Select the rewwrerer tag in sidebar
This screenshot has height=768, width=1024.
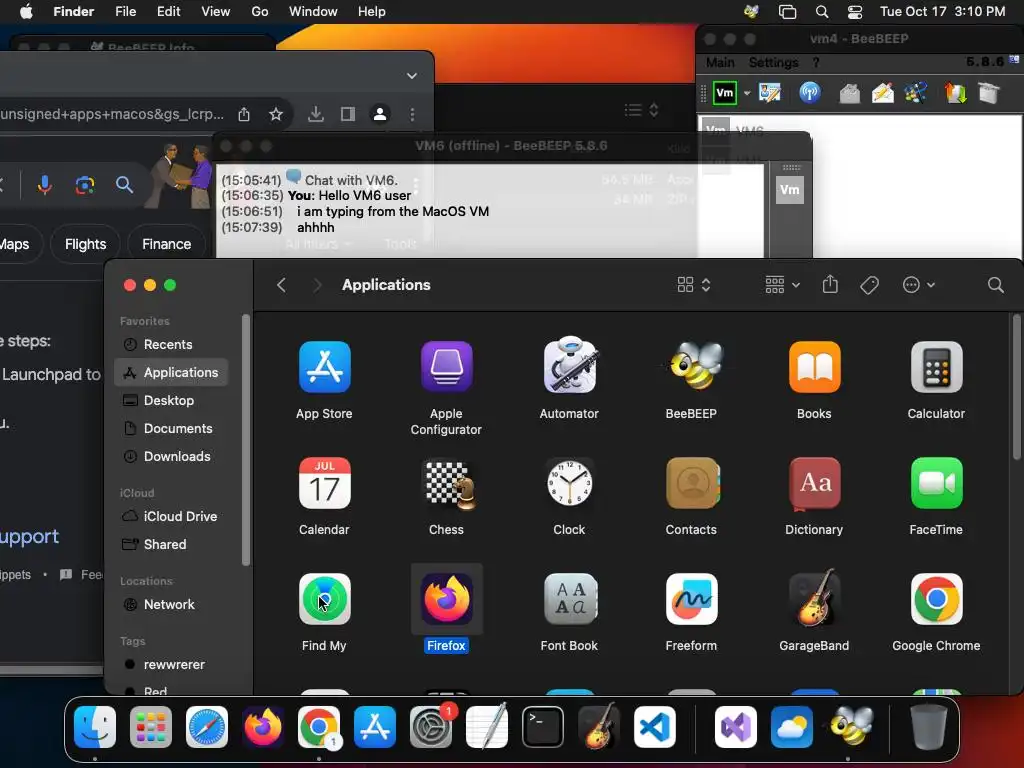pyautogui.click(x=171, y=664)
